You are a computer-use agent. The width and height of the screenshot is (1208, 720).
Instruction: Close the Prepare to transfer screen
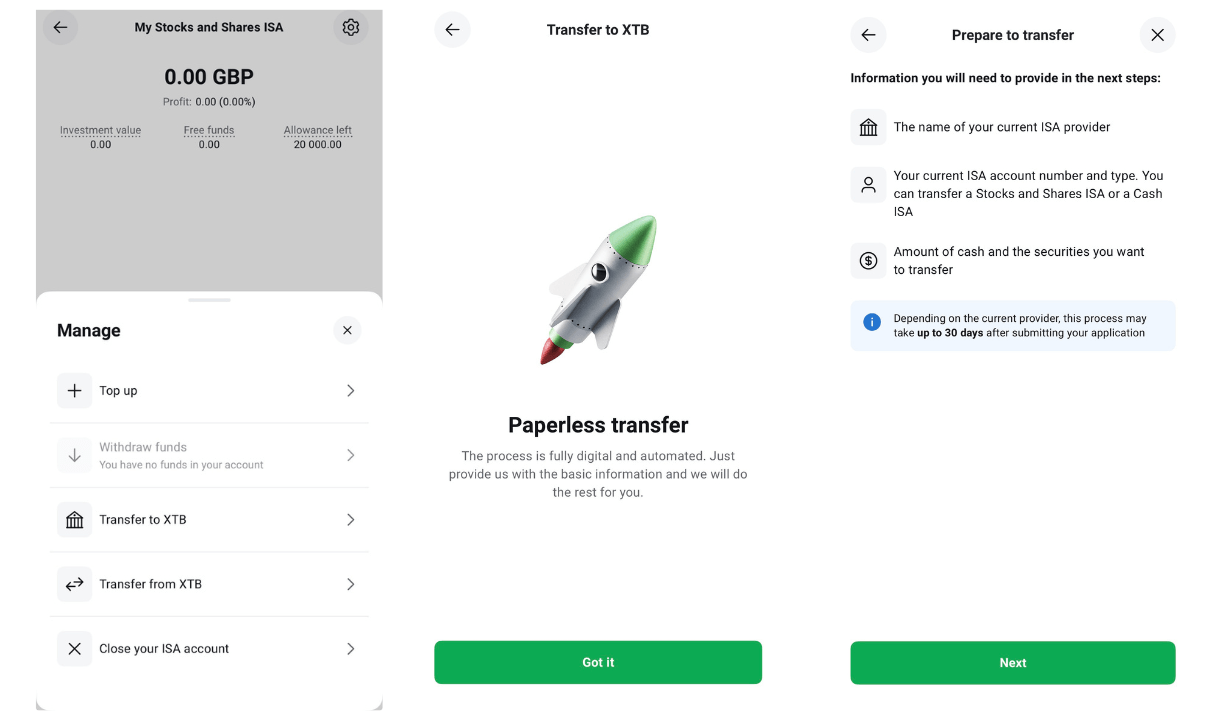coord(1157,35)
